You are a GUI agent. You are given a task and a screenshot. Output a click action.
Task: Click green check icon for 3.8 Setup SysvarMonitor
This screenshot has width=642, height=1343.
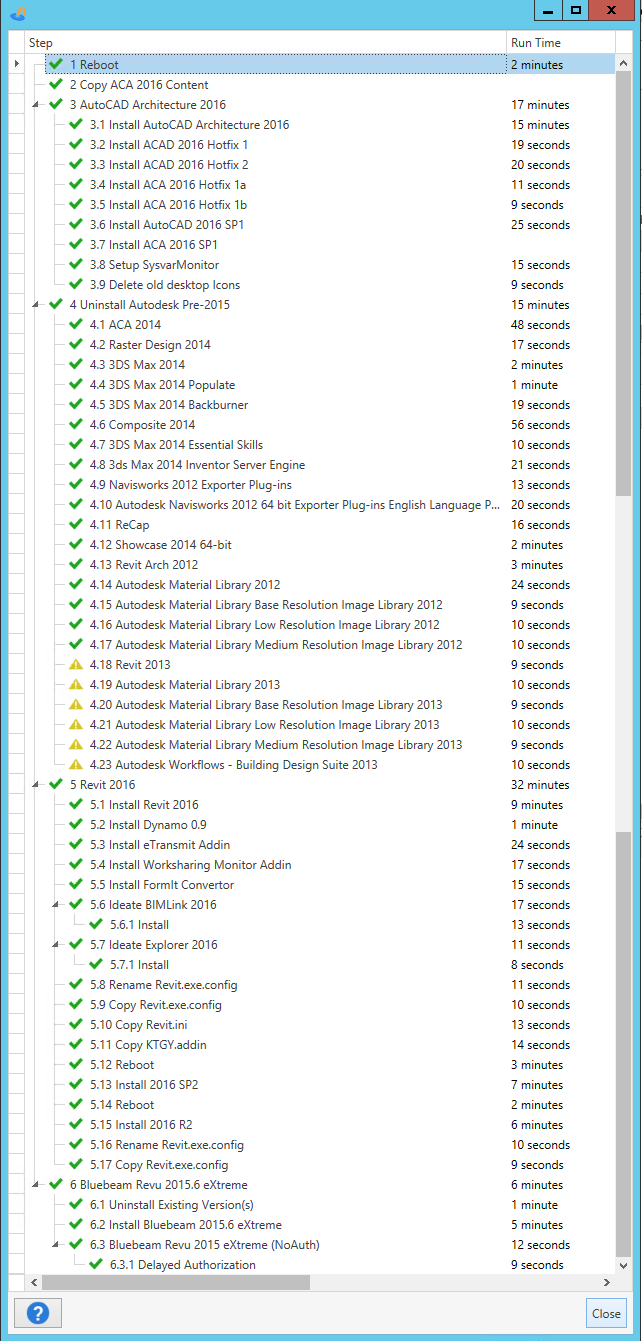[76, 265]
